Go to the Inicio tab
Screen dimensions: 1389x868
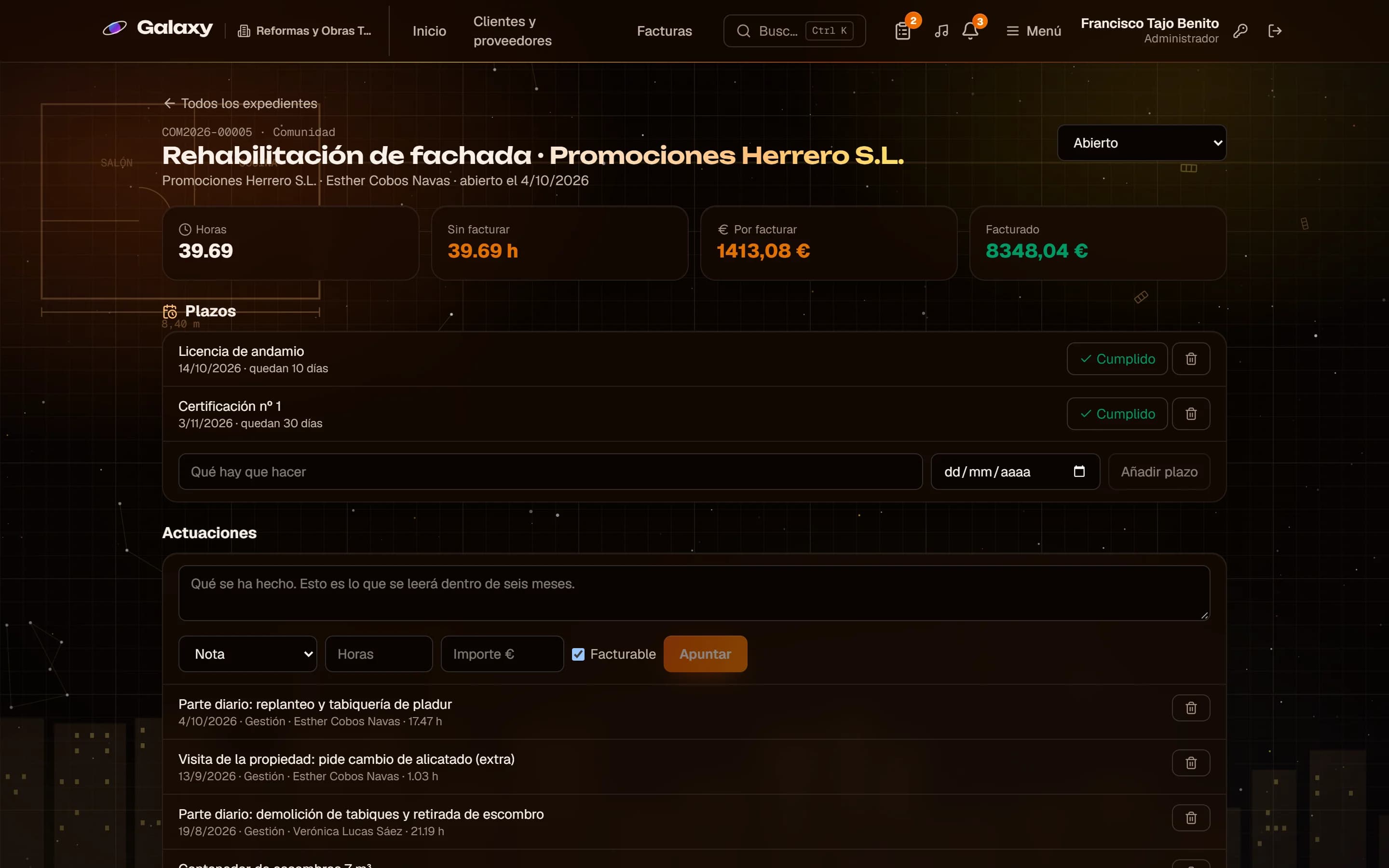pos(429,31)
